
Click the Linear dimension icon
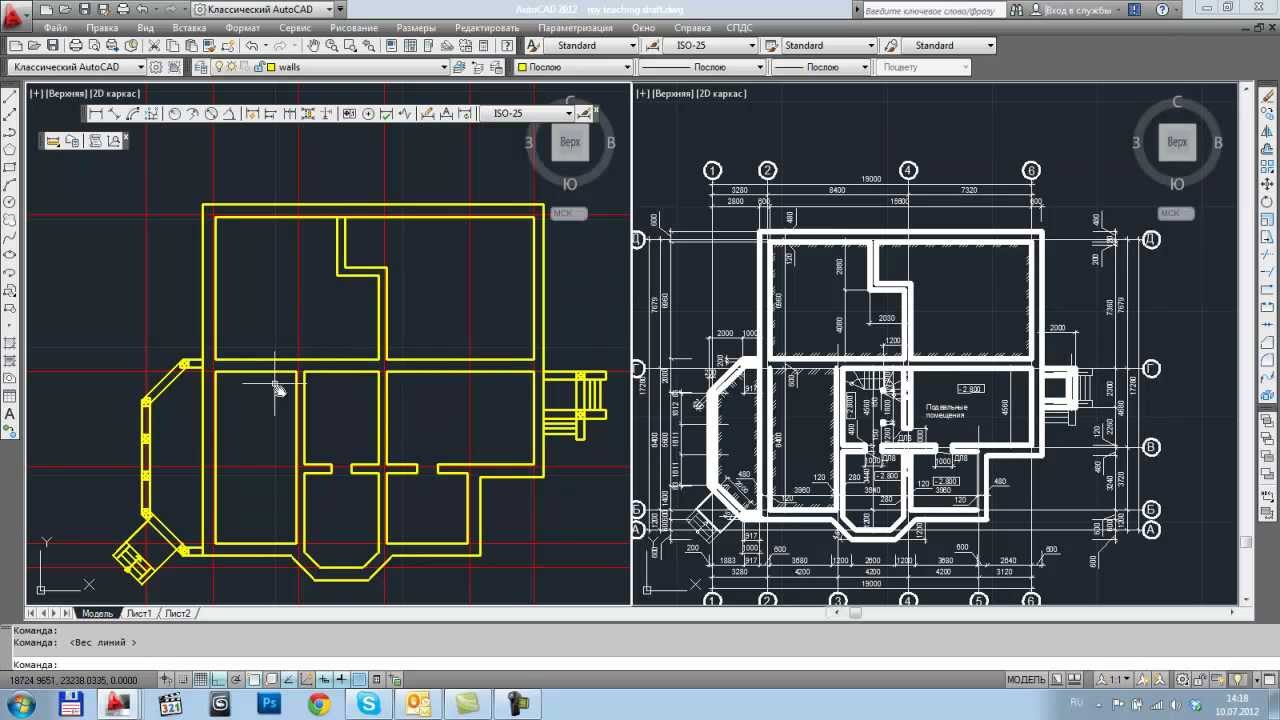(95, 114)
